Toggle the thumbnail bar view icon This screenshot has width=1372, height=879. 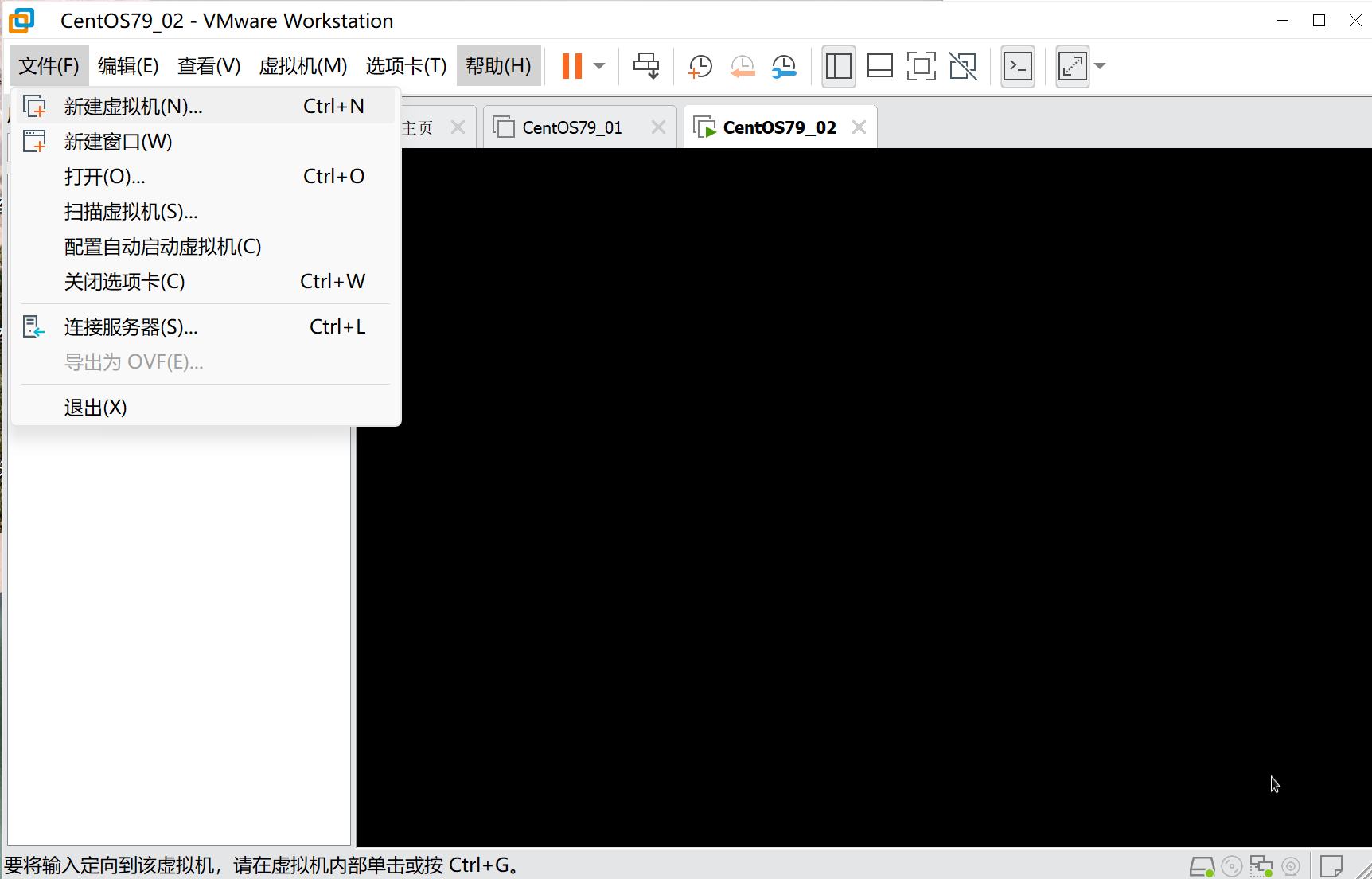(879, 66)
